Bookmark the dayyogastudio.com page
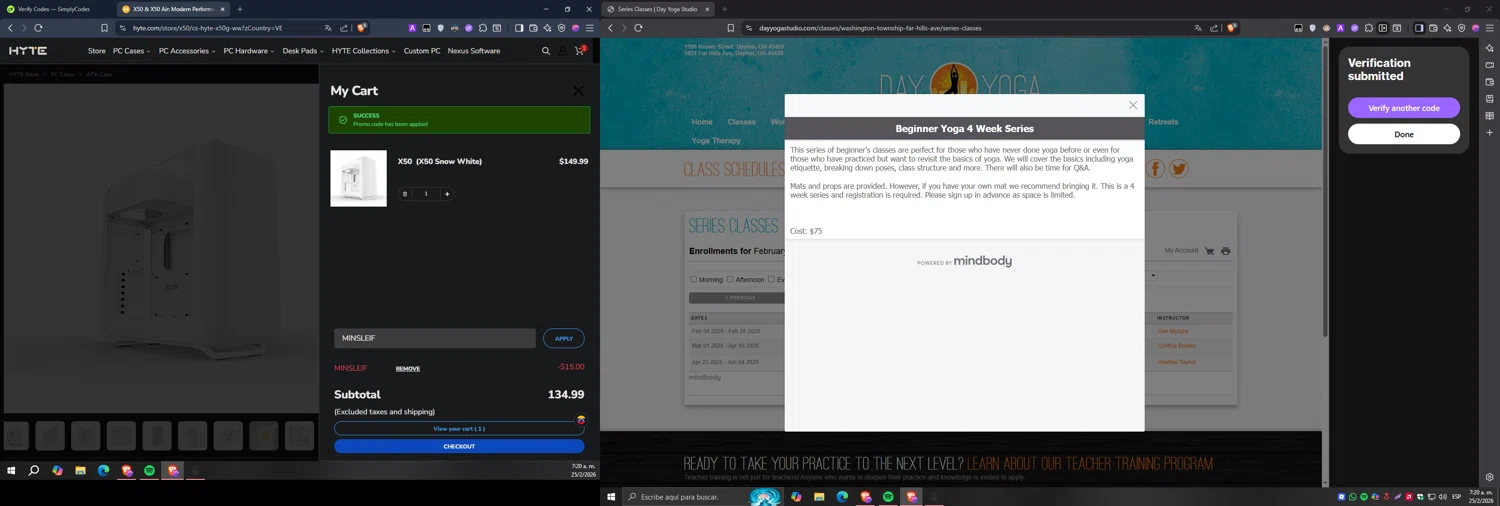This screenshot has width=1500, height=506. (730, 28)
